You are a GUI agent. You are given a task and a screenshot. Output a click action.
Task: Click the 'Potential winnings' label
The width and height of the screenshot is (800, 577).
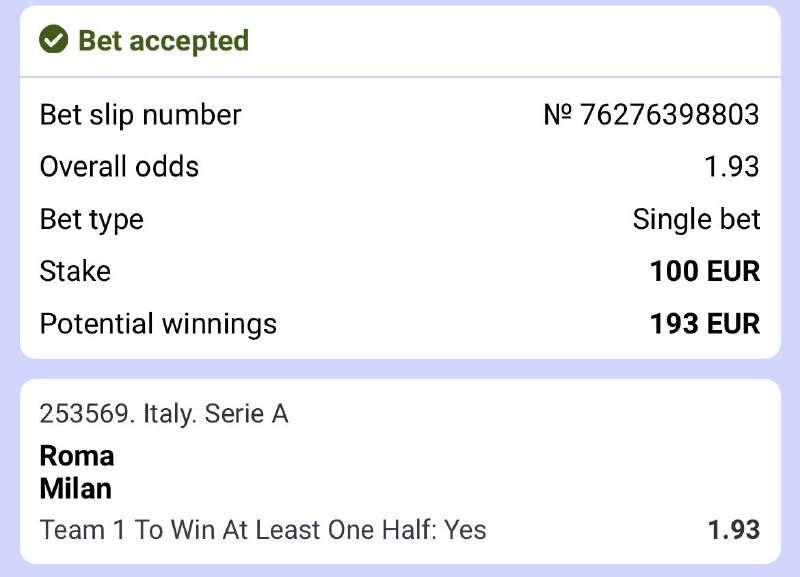tap(158, 324)
